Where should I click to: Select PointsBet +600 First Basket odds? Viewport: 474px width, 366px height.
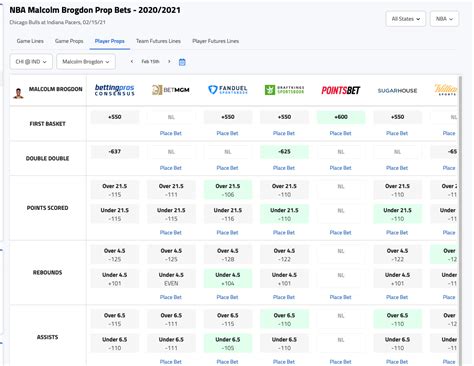[x=341, y=117]
